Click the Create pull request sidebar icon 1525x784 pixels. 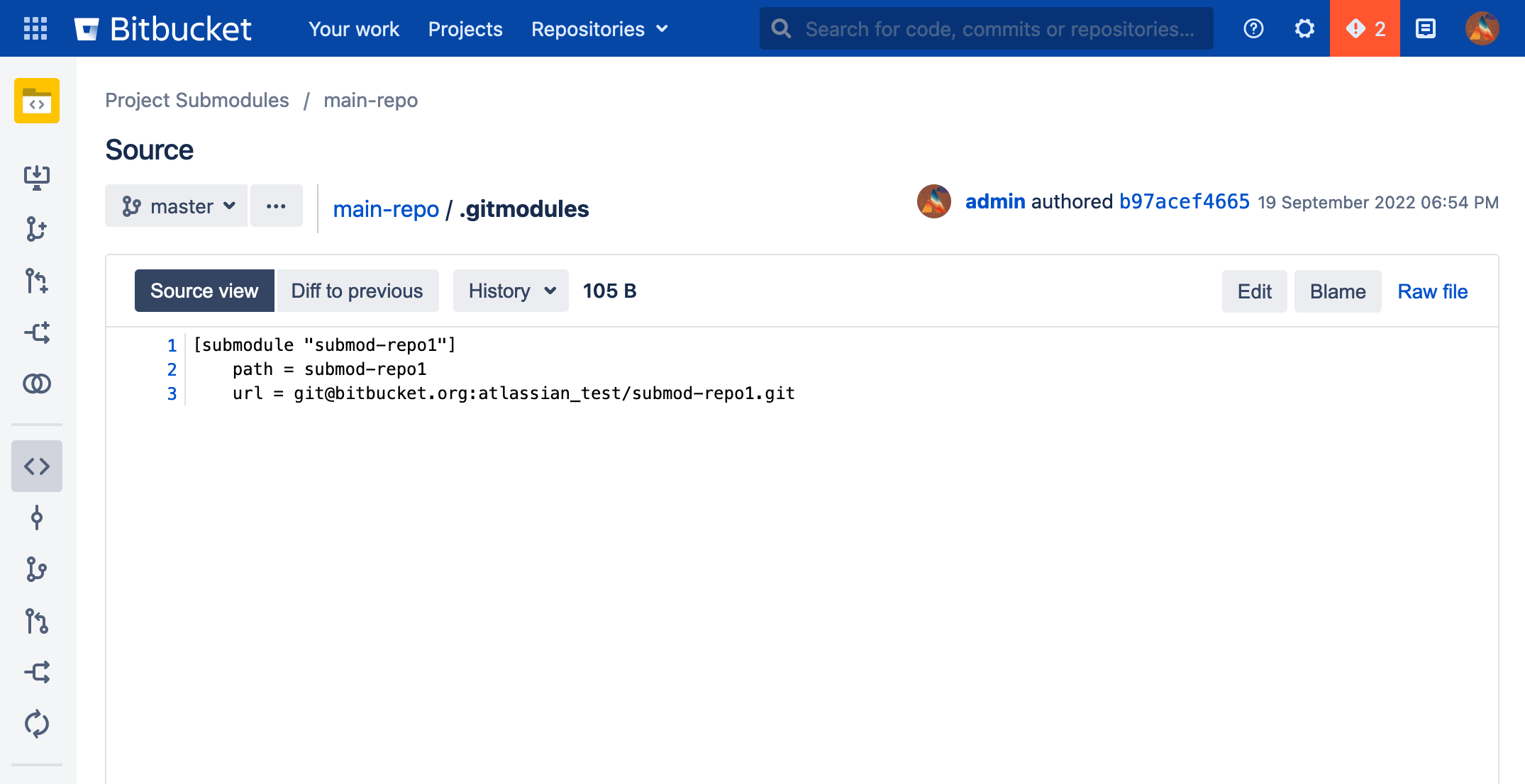click(x=37, y=281)
